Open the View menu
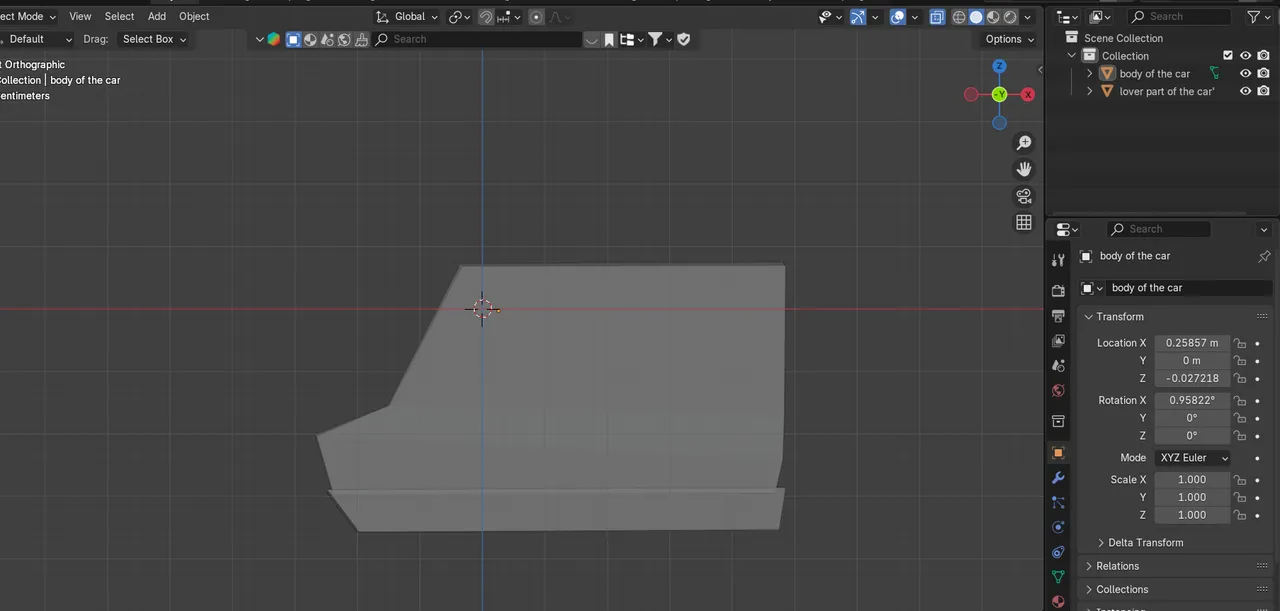 [80, 16]
